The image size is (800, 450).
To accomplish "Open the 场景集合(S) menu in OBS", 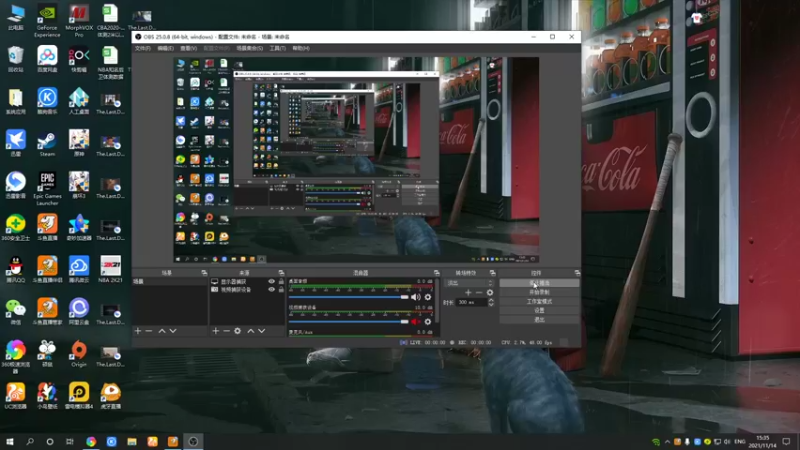I will (x=249, y=48).
